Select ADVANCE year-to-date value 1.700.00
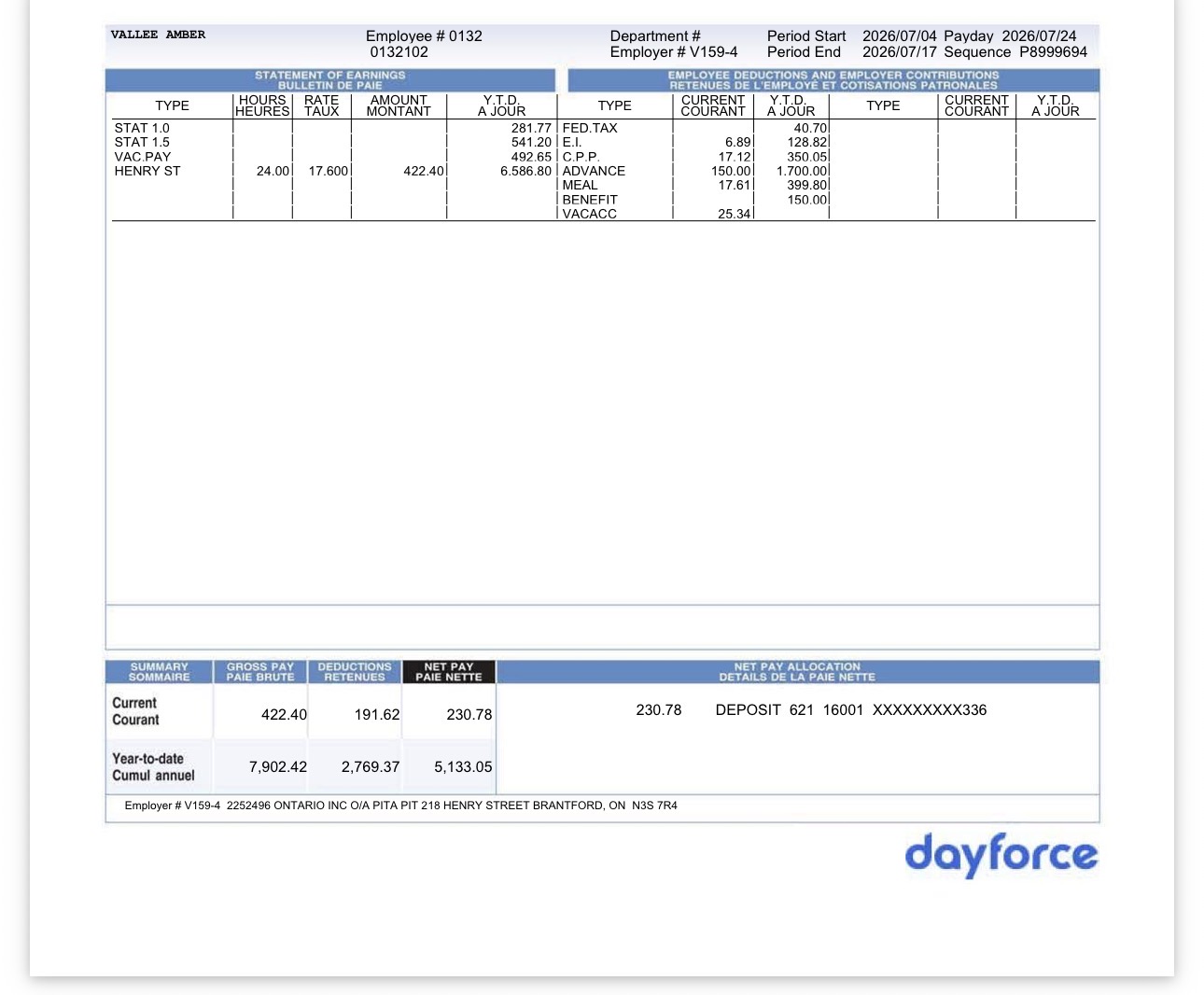Image resolution: width=1204 pixels, height=995 pixels. coord(802,171)
